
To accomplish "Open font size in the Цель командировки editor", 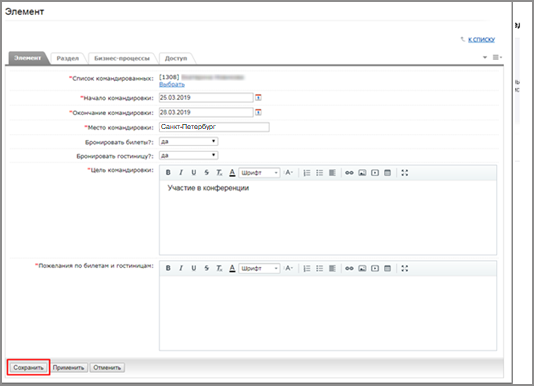I will coord(288,173).
